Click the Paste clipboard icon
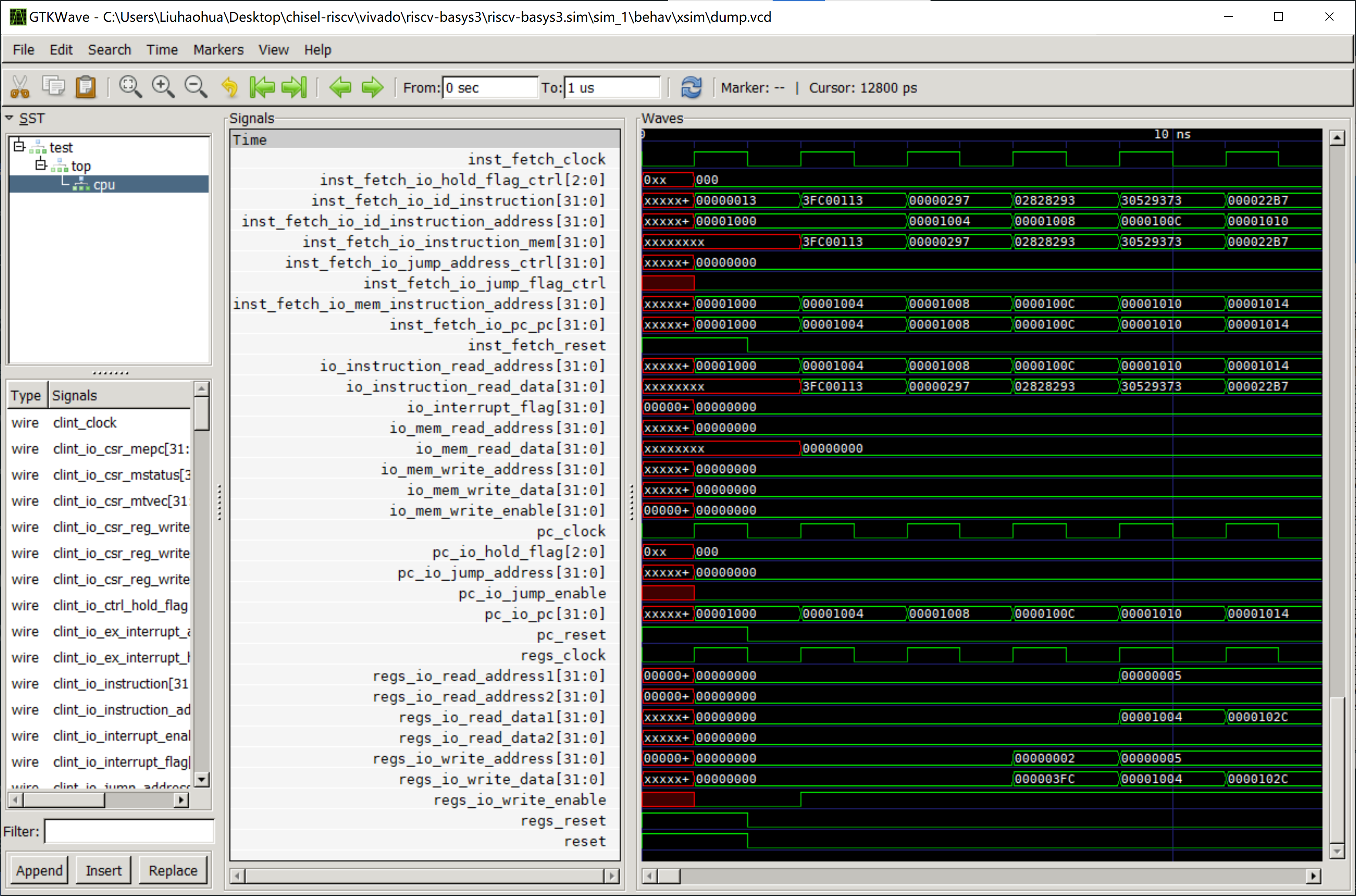The width and height of the screenshot is (1356, 896). (x=86, y=87)
